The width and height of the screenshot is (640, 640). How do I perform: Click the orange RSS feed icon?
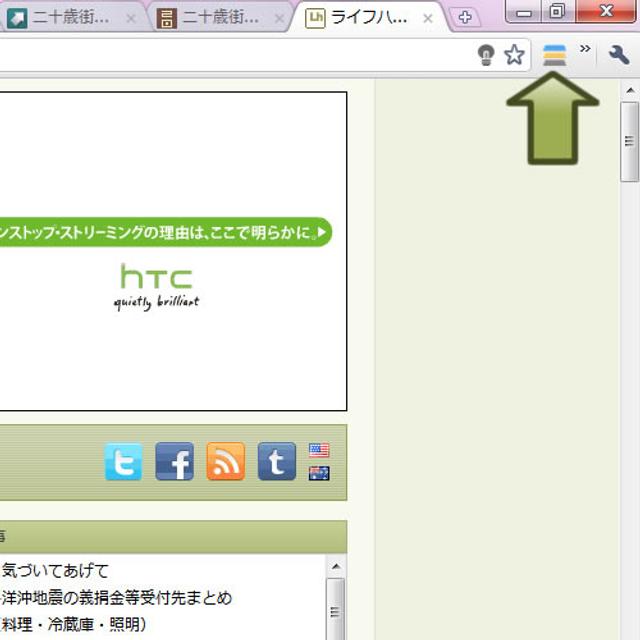tap(226, 462)
